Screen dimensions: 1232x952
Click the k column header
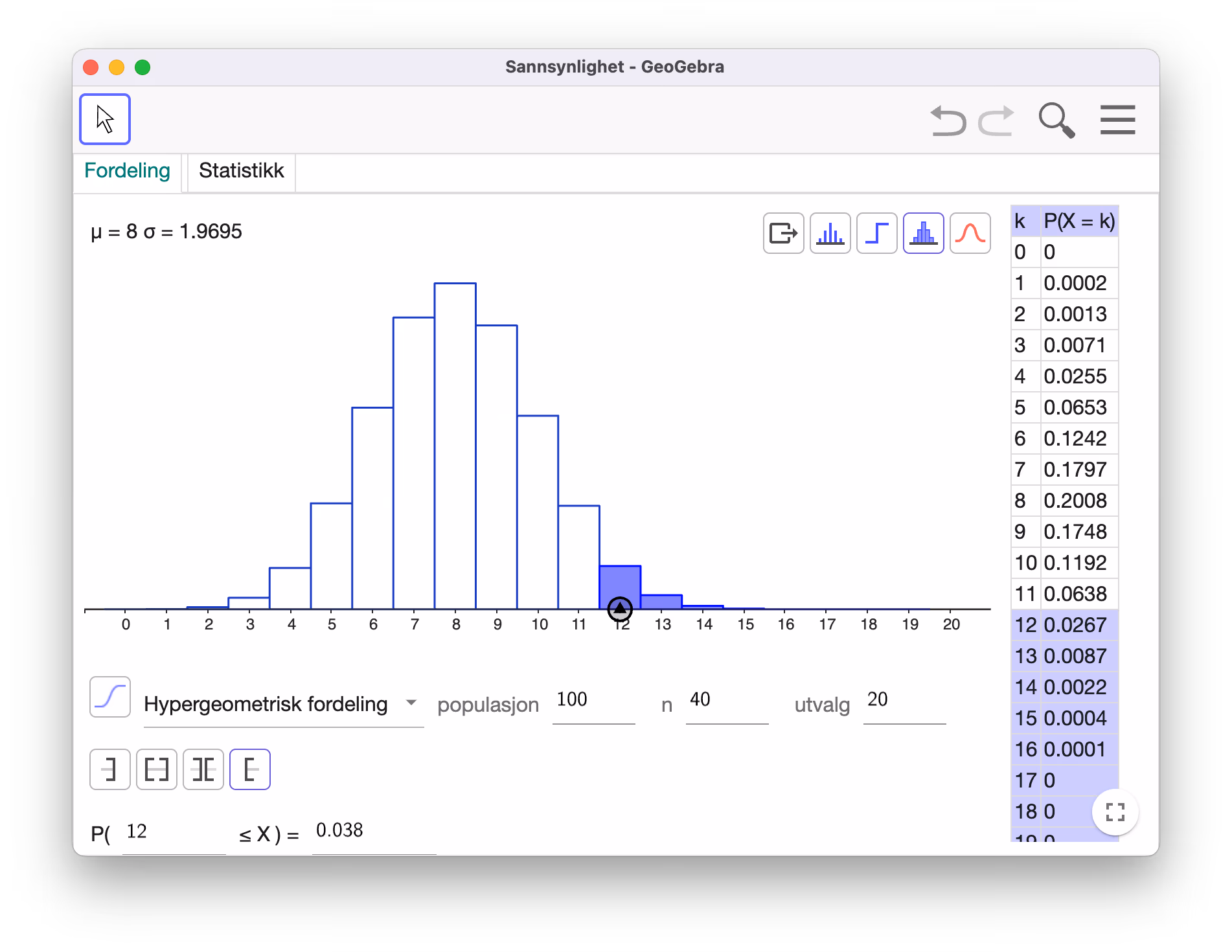1026,221
